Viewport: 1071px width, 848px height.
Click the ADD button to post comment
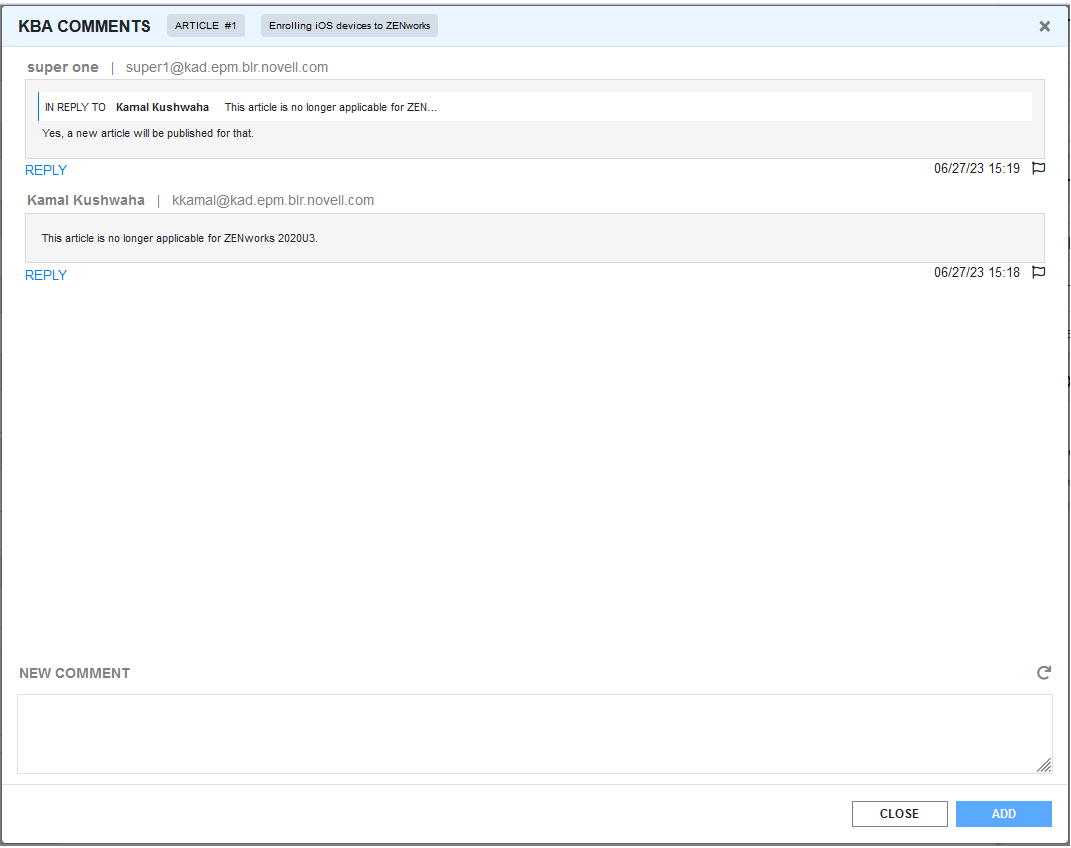[1003, 814]
